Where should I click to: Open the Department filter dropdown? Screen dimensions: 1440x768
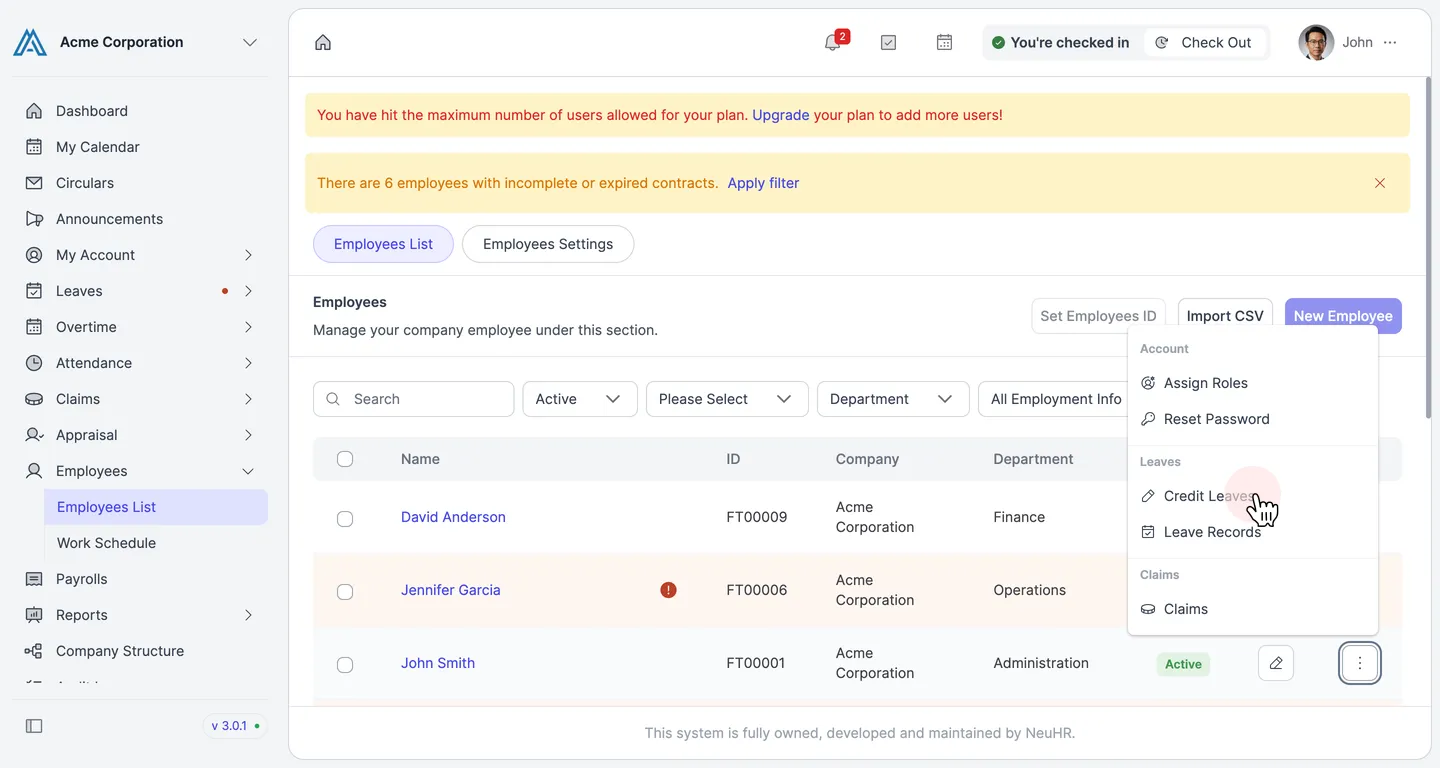(893, 399)
